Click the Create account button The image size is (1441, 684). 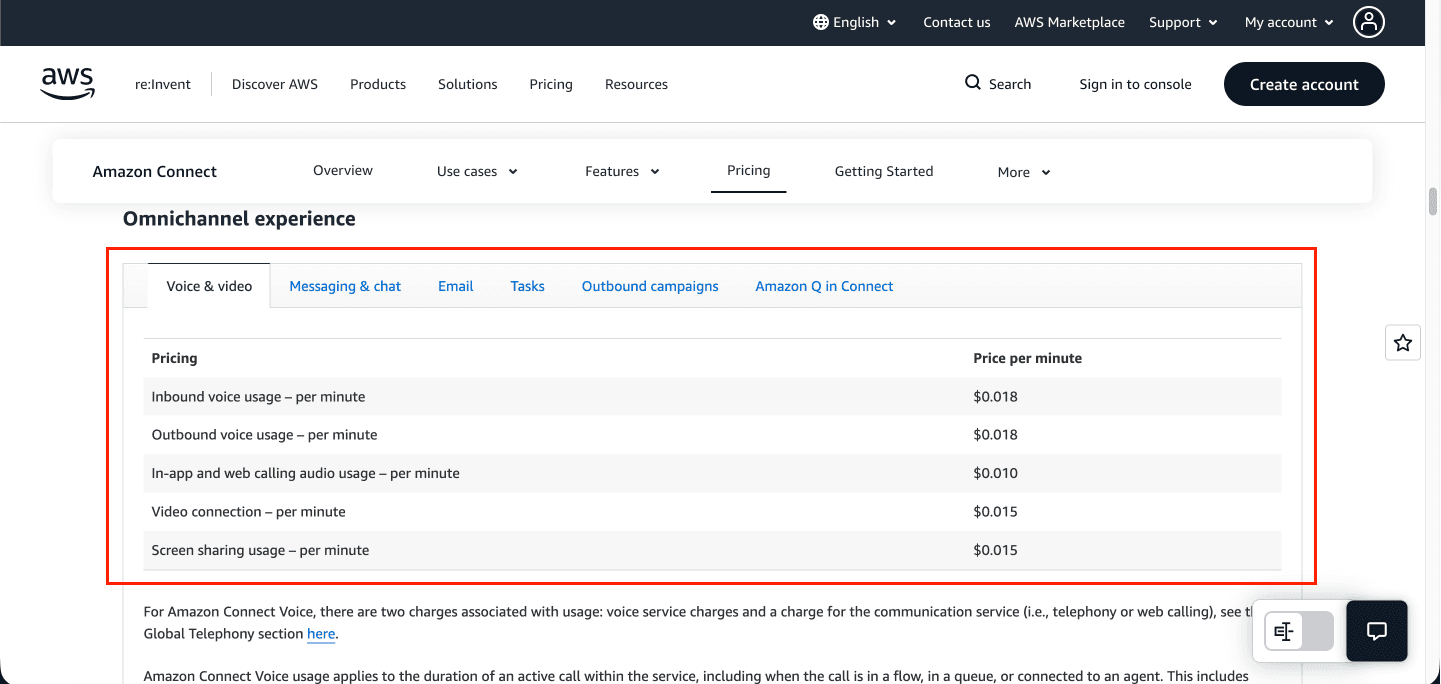1304,84
